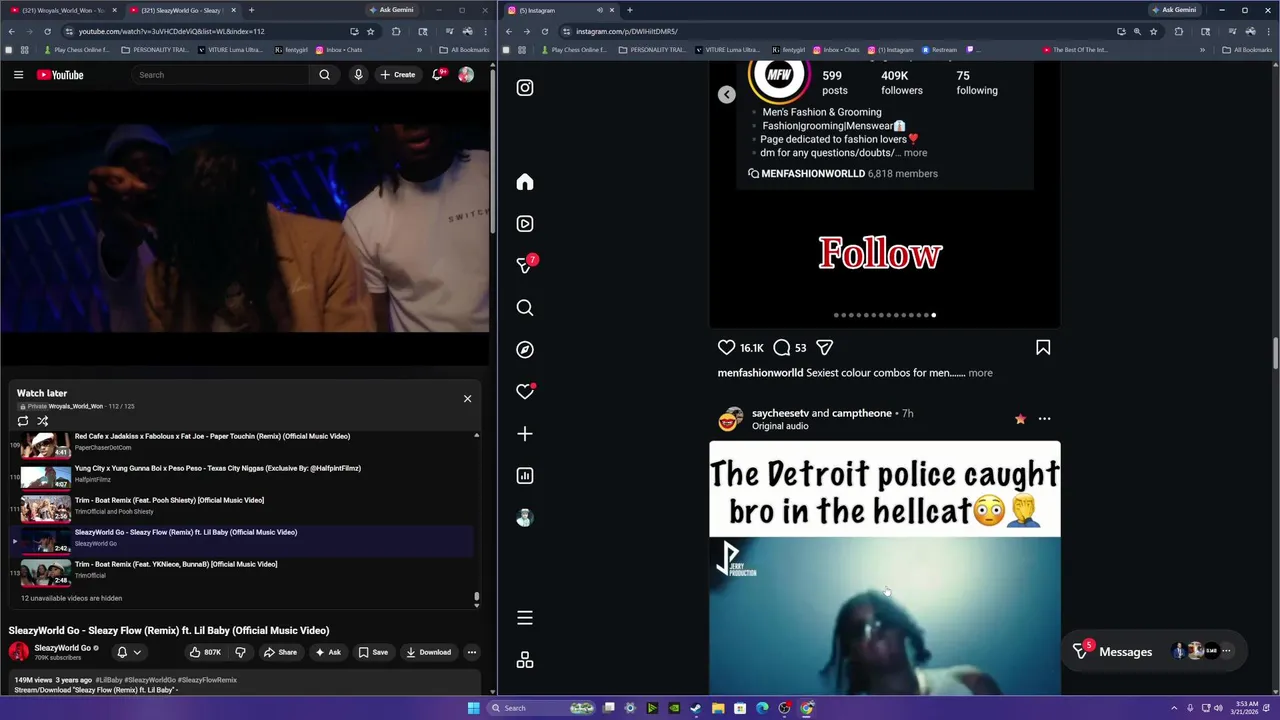Save the video to a playlist

[x=373, y=652]
